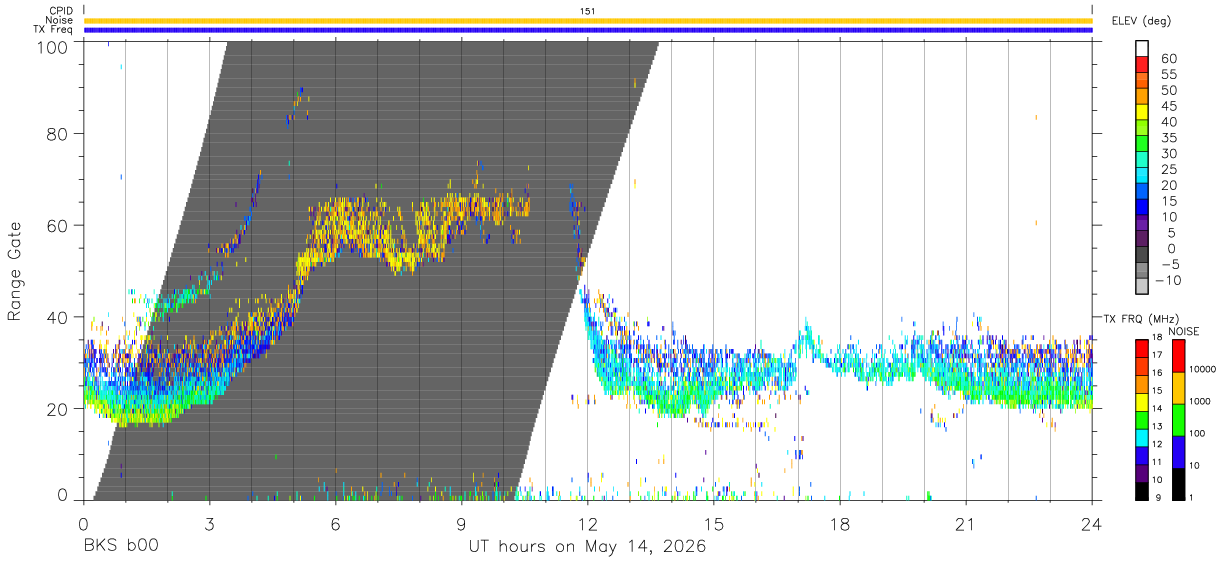1228x567 pixels.
Task: Click the white top swatch of elevation colorbar
Action: point(1142,48)
